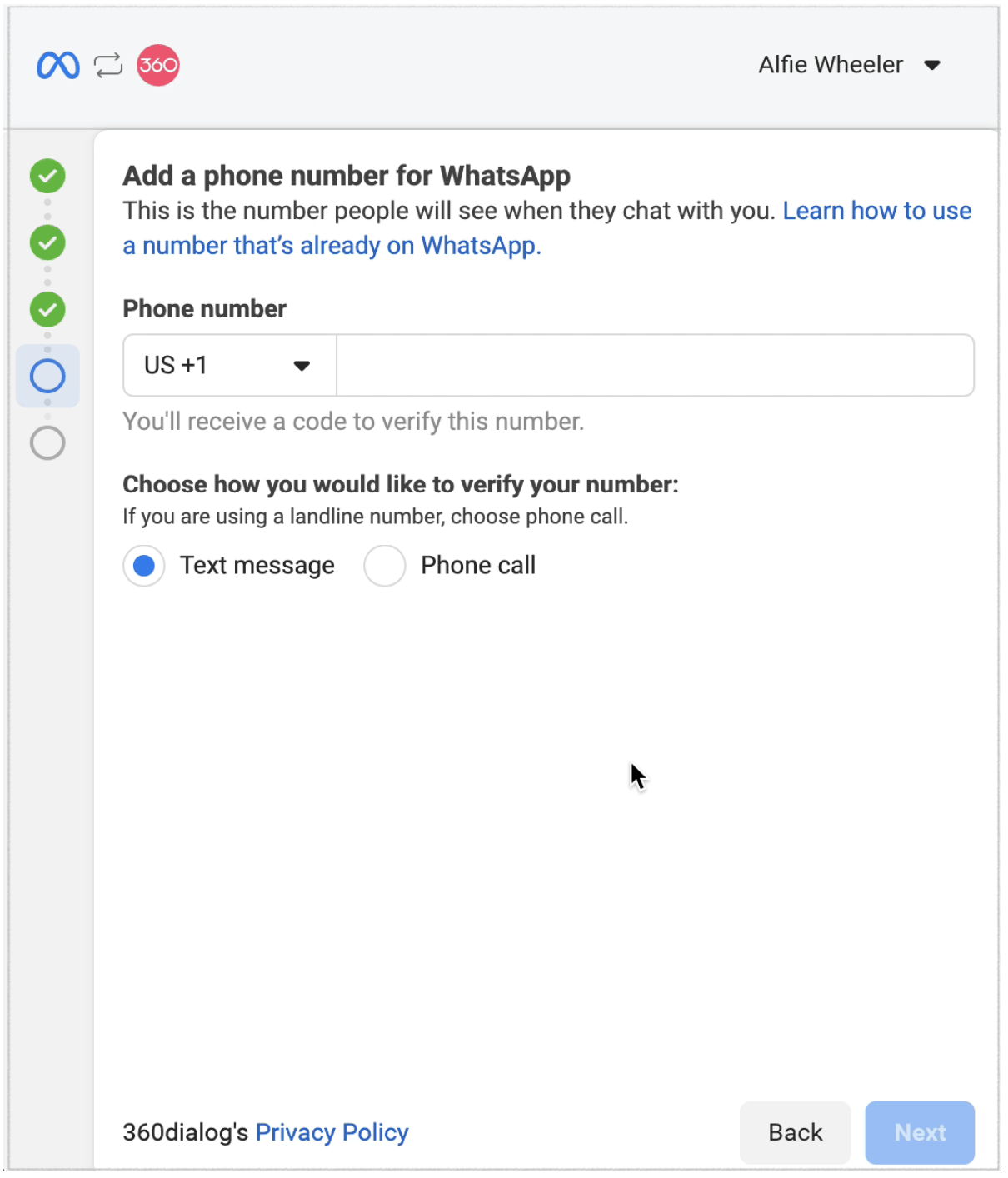Select the second completed step checkmark

47,242
